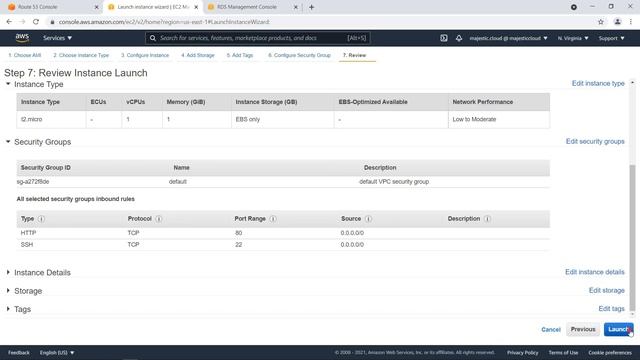640x360 pixels.
Task: Click Edit security groups link
Action: [595, 141]
